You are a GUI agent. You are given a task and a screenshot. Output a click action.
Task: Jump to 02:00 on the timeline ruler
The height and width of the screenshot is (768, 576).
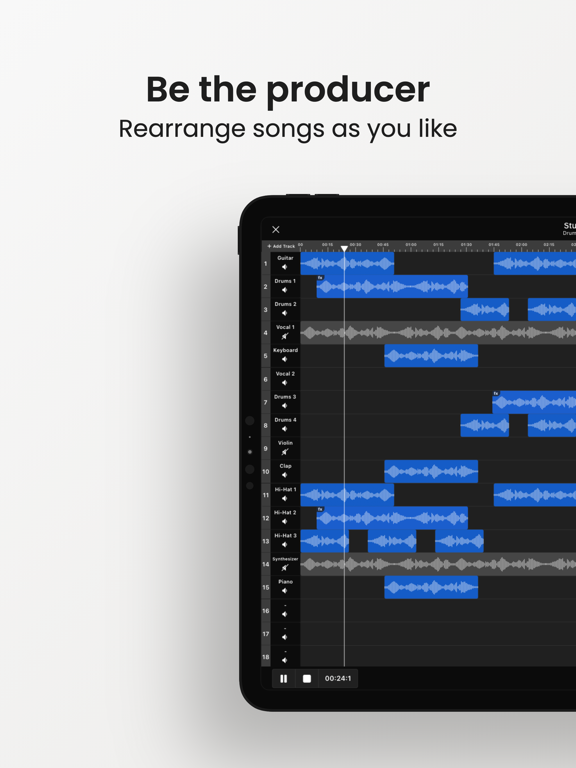click(522, 245)
